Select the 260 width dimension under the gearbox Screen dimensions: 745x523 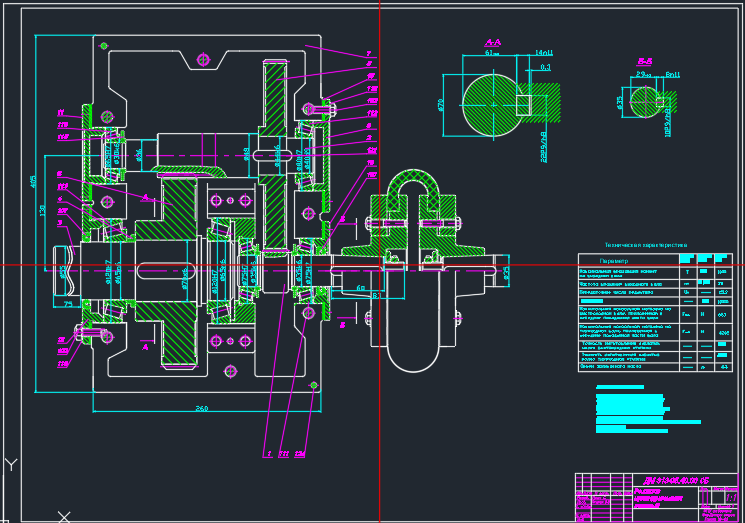(202, 408)
